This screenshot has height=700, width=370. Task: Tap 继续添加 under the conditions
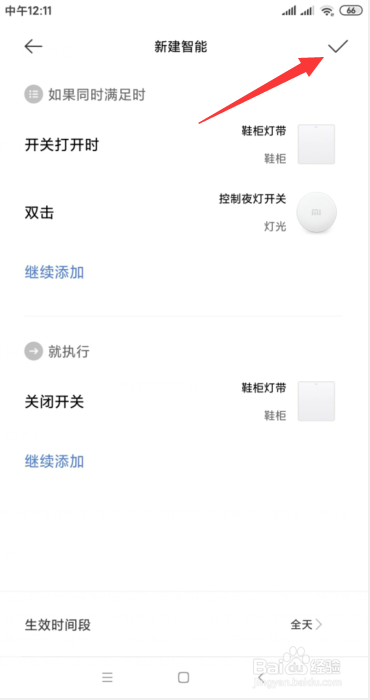[54, 272]
